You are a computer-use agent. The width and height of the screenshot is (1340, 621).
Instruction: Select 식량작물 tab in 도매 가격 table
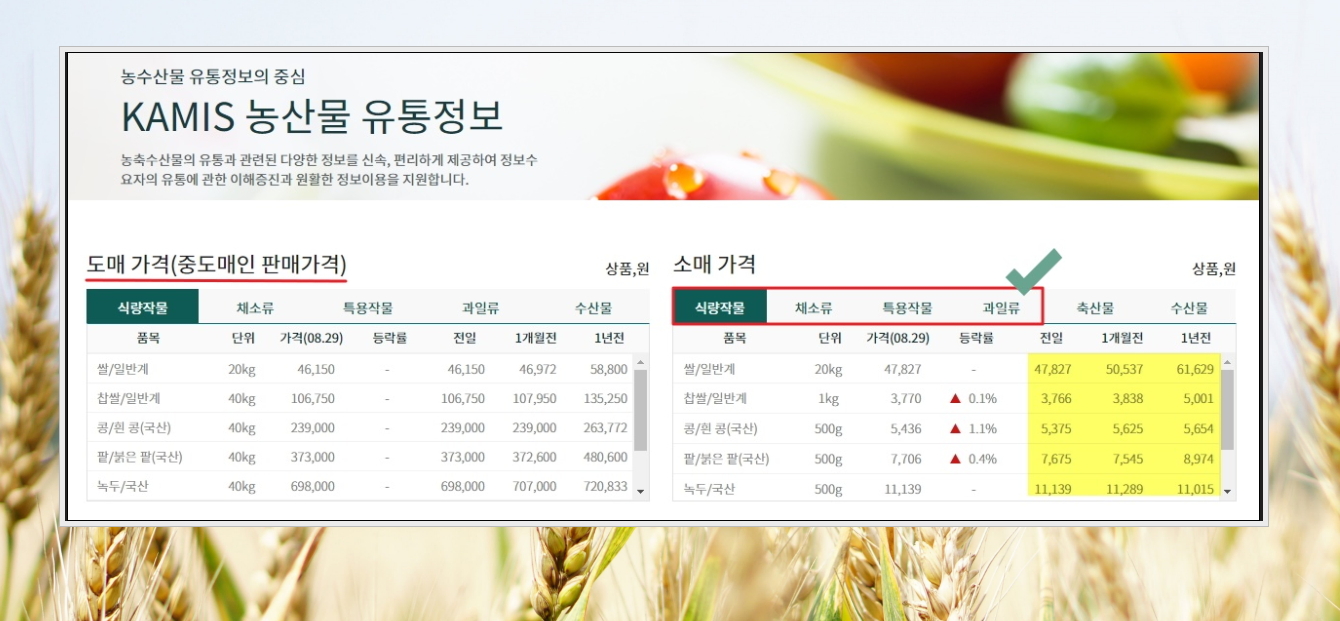point(142,307)
